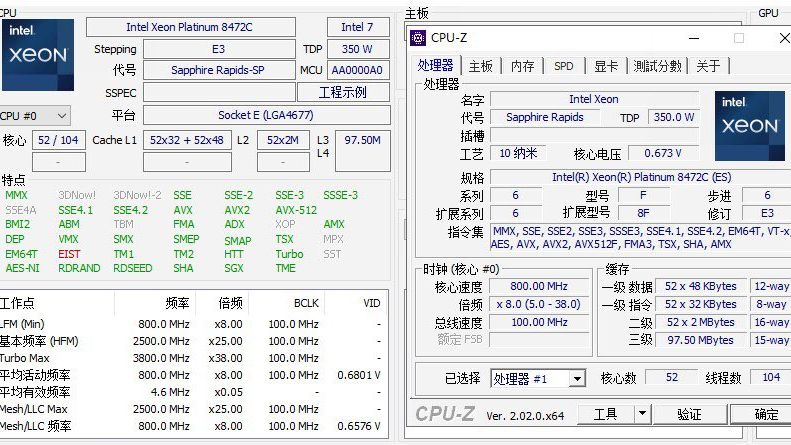Open the 内存 tab in CPU-Z
Image resolution: width=791 pixels, height=445 pixels.
(x=522, y=66)
